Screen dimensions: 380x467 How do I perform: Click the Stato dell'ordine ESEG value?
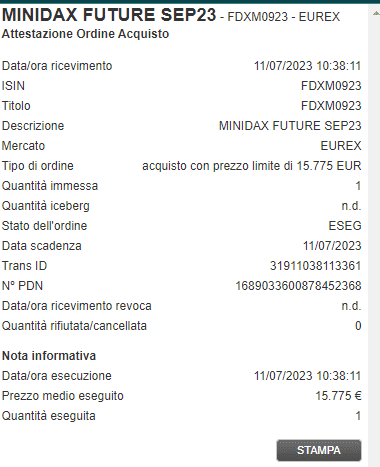coord(345,226)
